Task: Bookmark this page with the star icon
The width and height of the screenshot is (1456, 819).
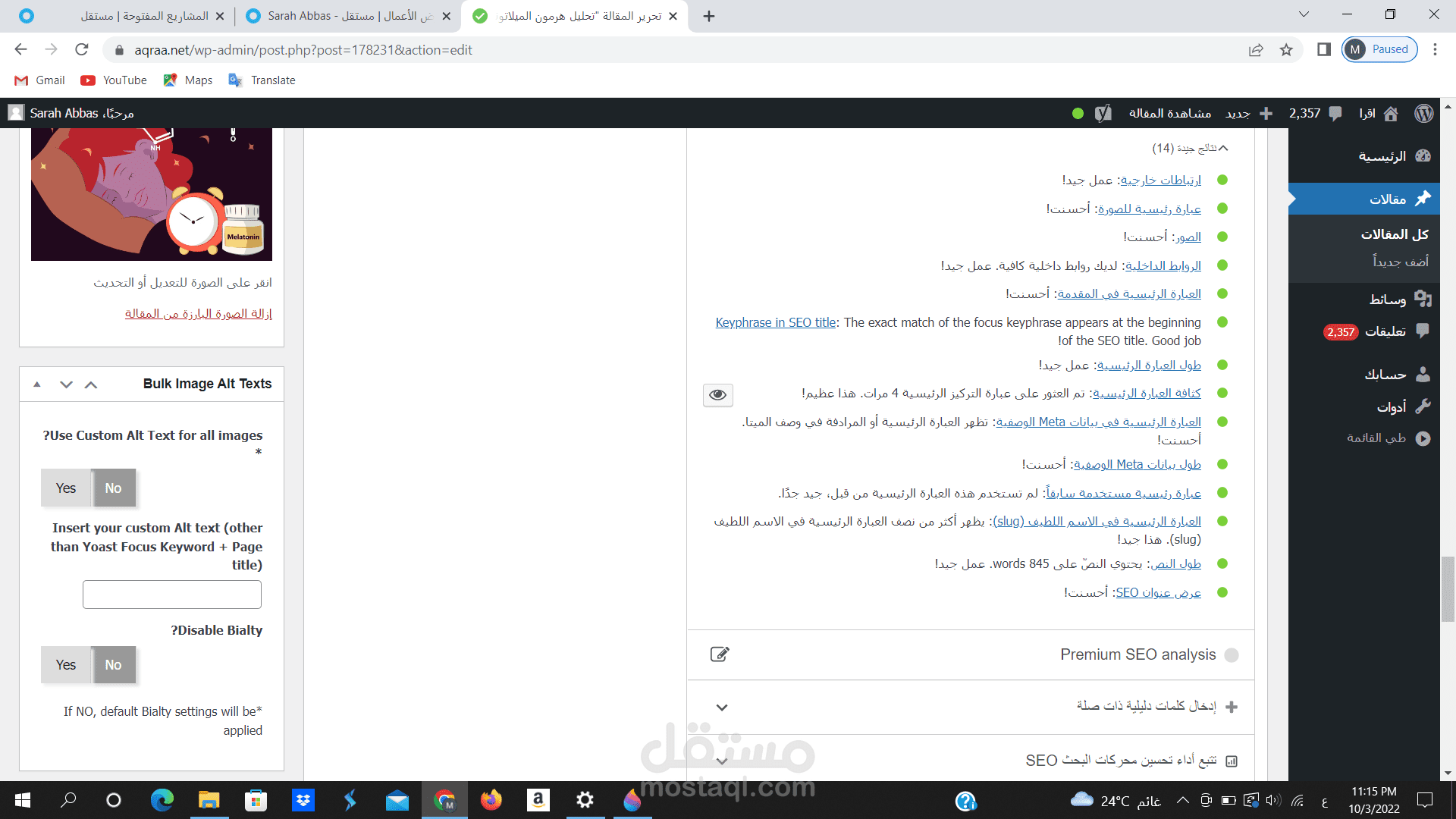Action: (x=1286, y=50)
